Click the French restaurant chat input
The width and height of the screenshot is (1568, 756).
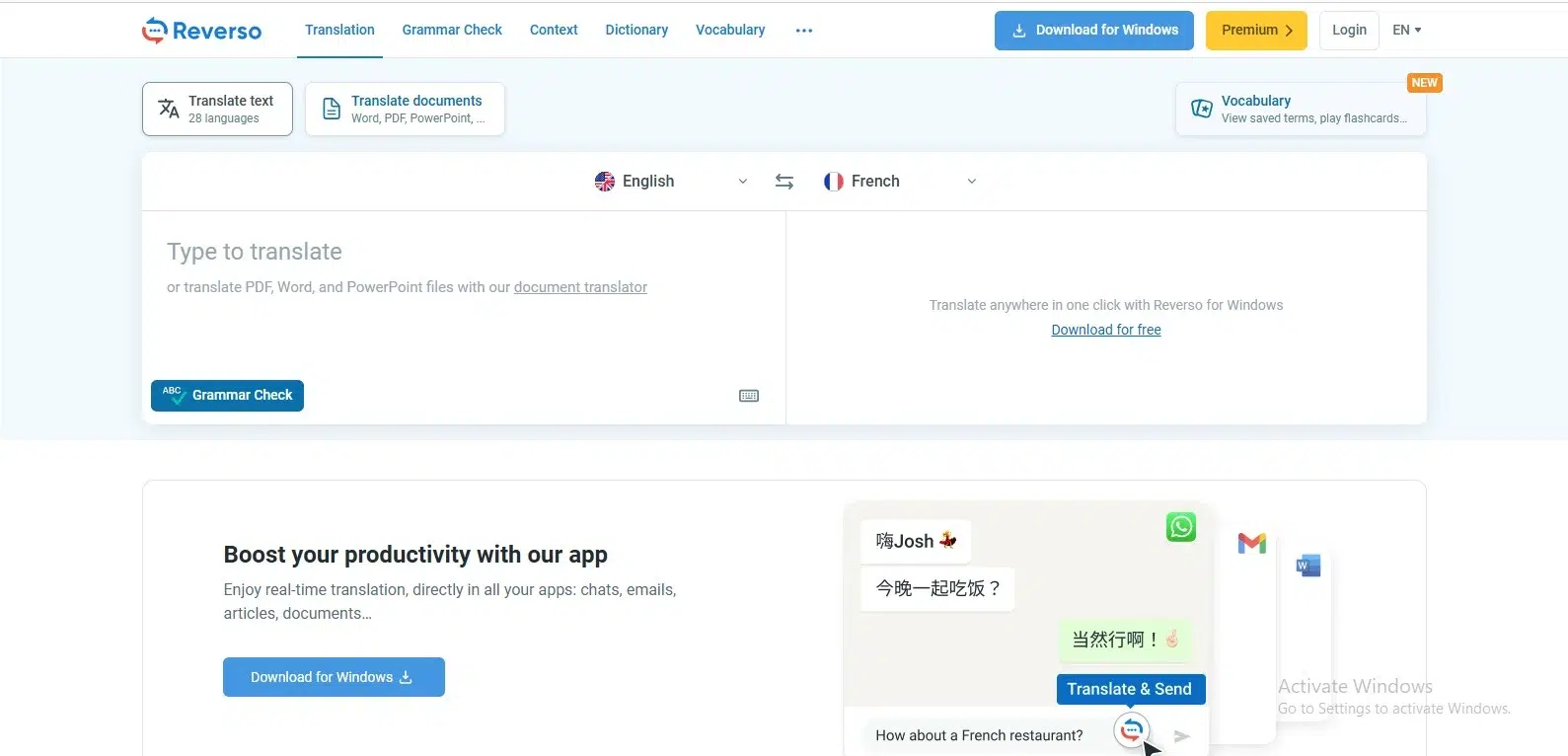point(979,735)
